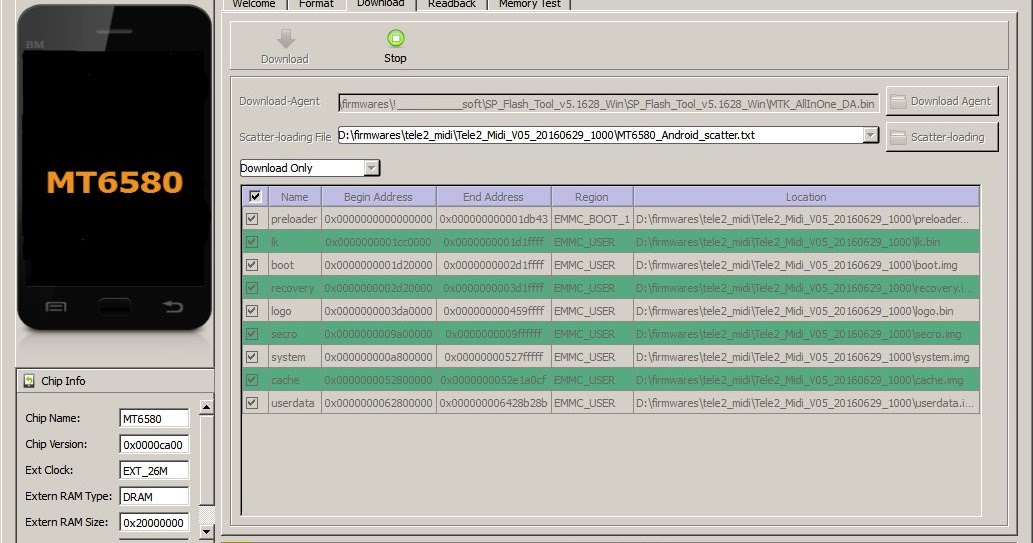Viewport: 1033px width, 543px height.
Task: Click the Location column header
Action: click(x=806, y=196)
